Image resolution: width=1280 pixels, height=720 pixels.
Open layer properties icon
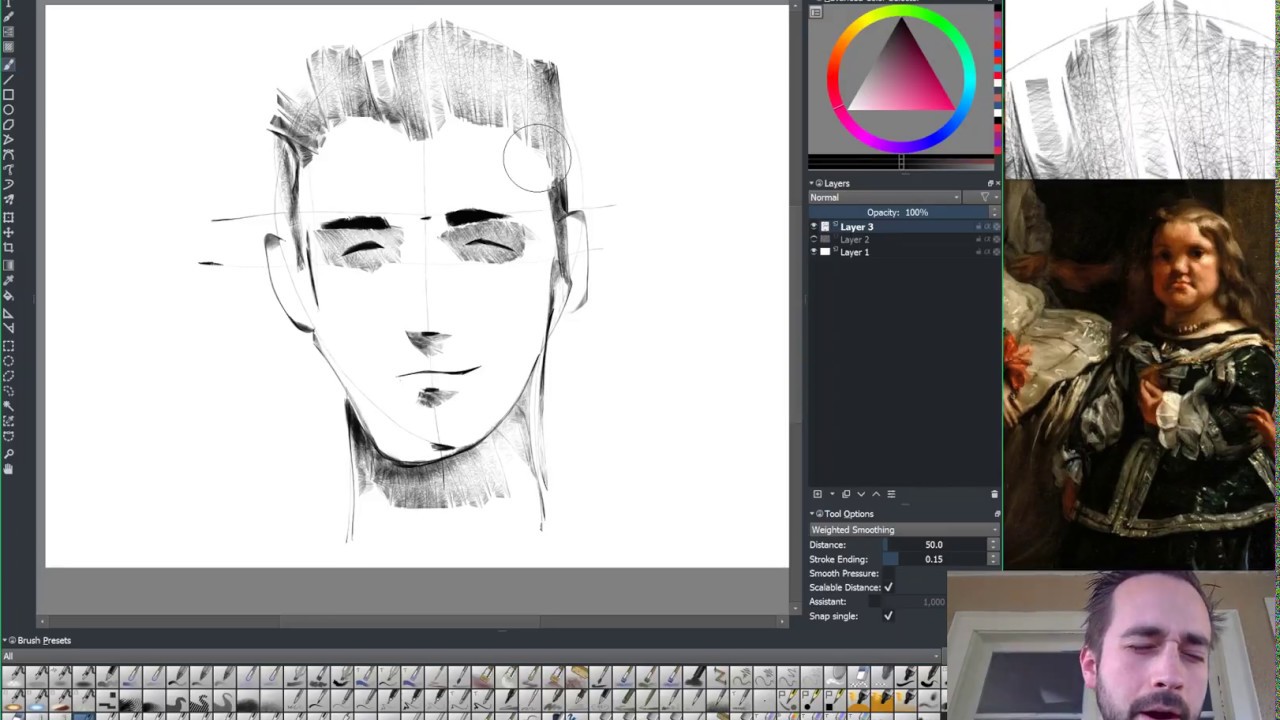pos(891,494)
